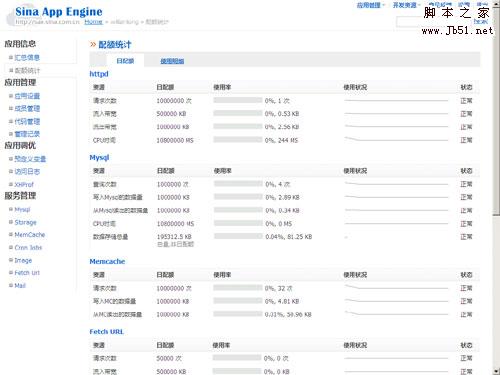Click the bullet icon beside Cron Jobs link
500x375 pixels.
click(11, 247)
